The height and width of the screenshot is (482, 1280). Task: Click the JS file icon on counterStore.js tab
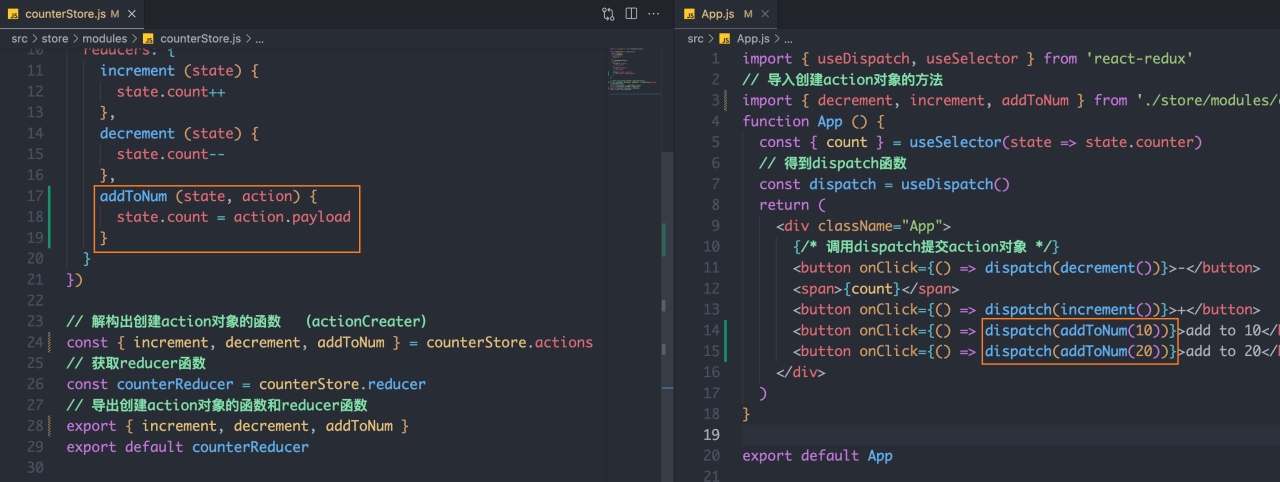(x=12, y=14)
